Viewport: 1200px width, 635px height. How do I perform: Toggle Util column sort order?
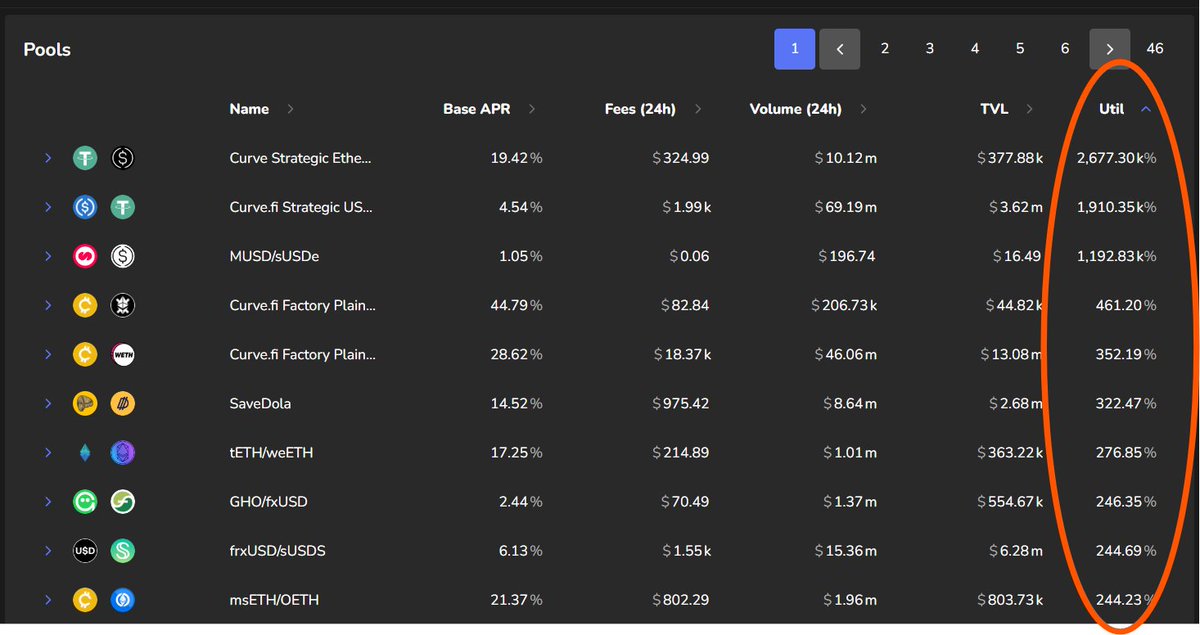pos(1125,109)
